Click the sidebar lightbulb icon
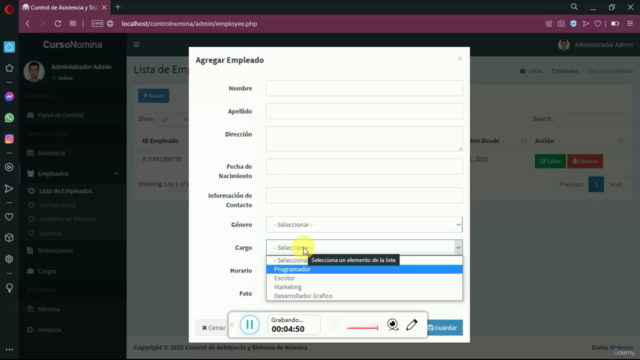640x360 pixels. coord(9,287)
